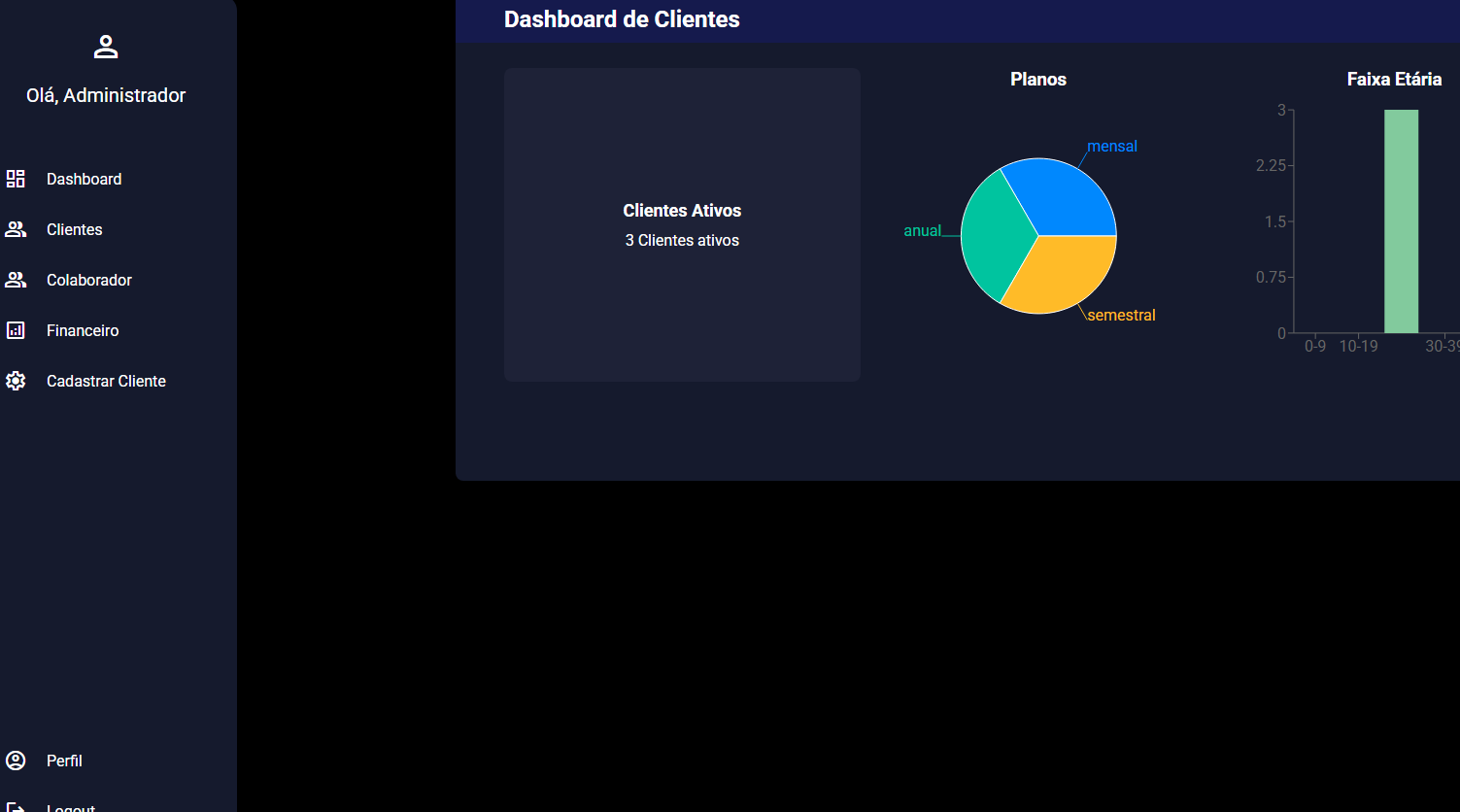
Task: Click the Perfil account circle icon
Action: tap(16, 761)
